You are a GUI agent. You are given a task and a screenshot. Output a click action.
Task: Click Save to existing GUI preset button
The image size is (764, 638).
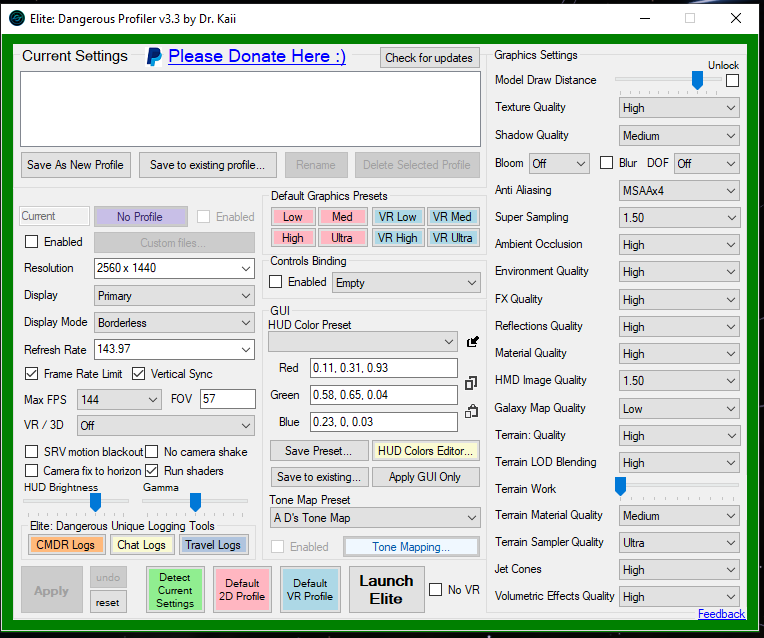[x=319, y=477]
